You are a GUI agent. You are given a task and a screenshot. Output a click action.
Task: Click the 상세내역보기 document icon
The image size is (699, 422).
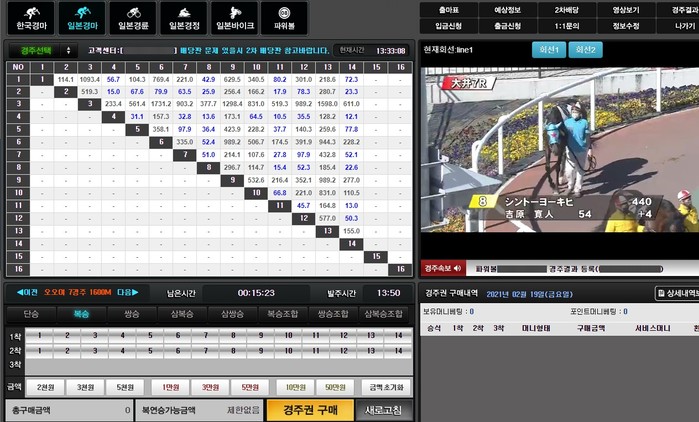661,294
